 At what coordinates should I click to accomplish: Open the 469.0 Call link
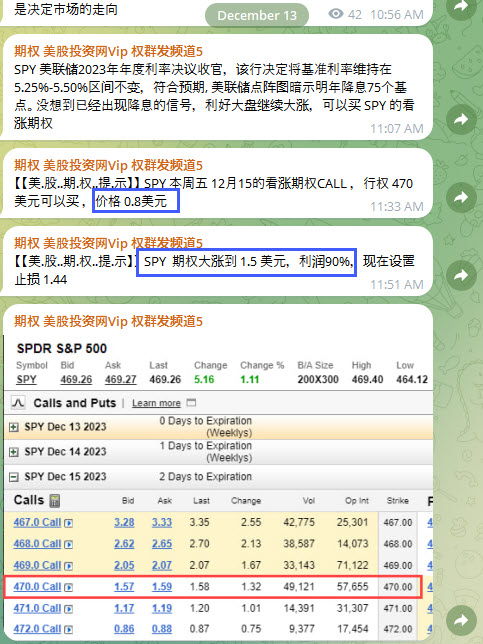(x=37, y=566)
